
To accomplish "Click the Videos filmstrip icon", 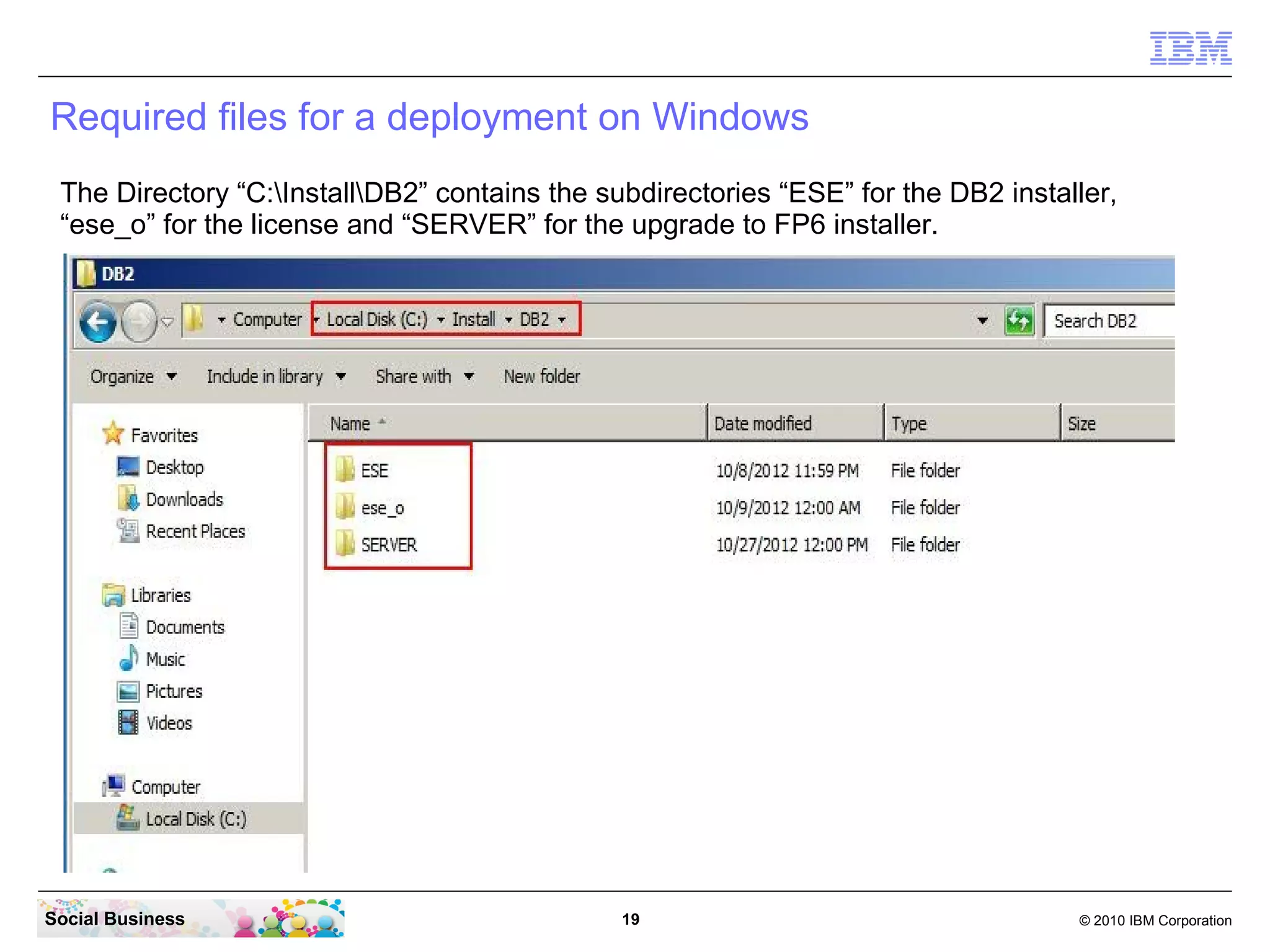I will [128, 723].
